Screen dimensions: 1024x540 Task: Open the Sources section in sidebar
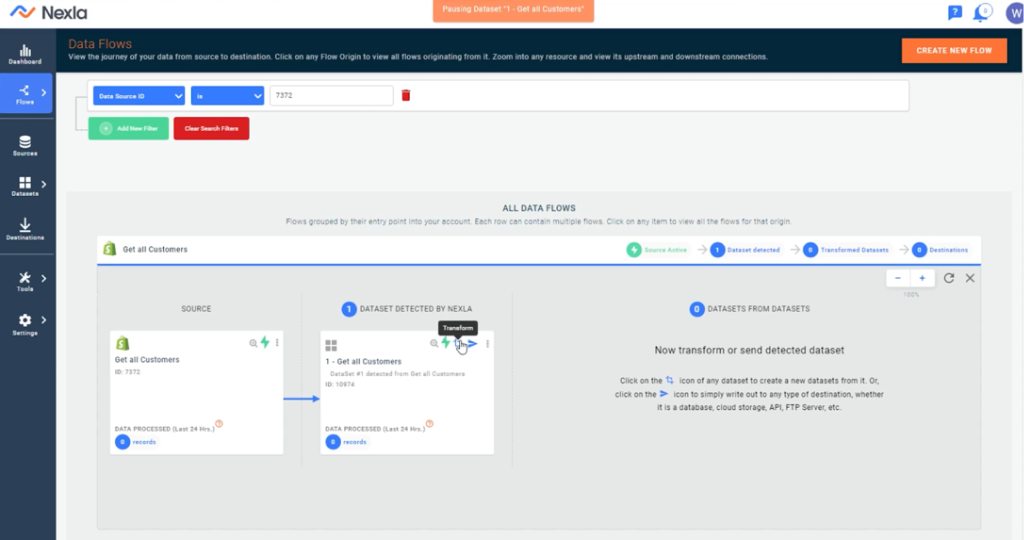[x=25, y=146]
